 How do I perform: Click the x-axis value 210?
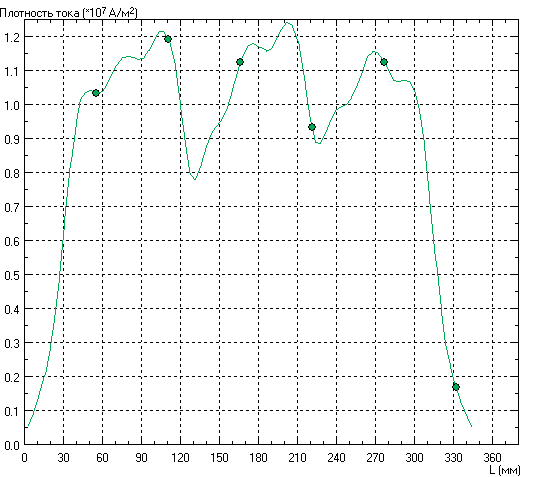click(x=297, y=458)
